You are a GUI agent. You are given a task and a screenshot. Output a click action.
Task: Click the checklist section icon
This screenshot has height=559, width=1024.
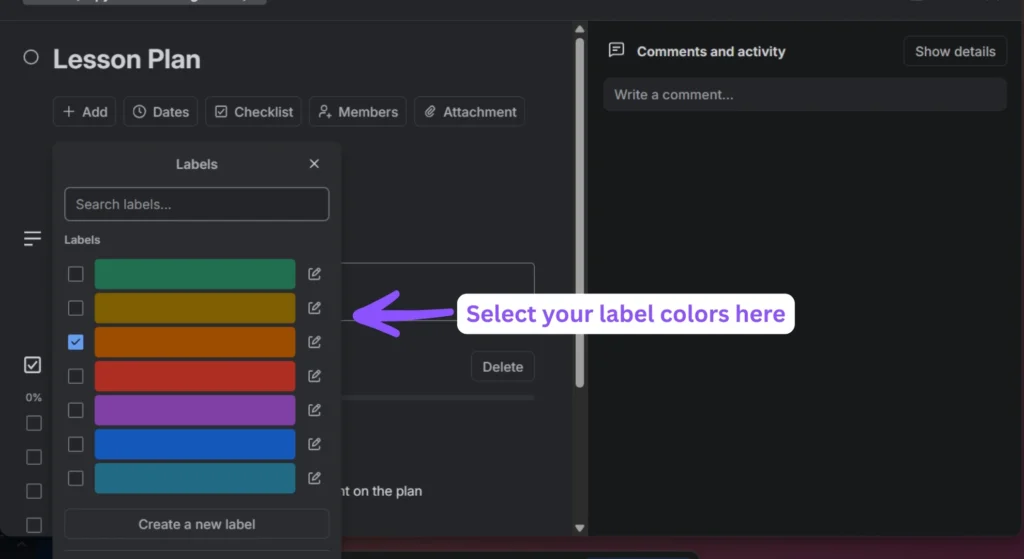coord(32,365)
